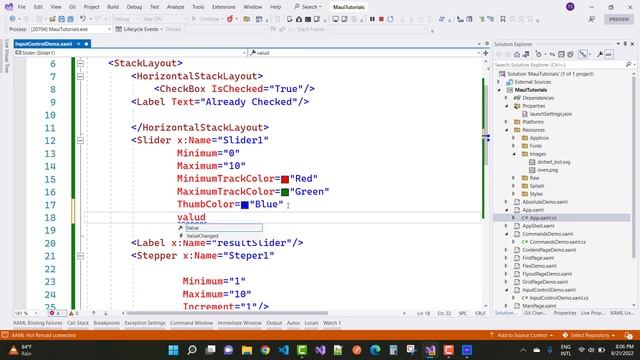Open taskbar search

tap(192, 350)
